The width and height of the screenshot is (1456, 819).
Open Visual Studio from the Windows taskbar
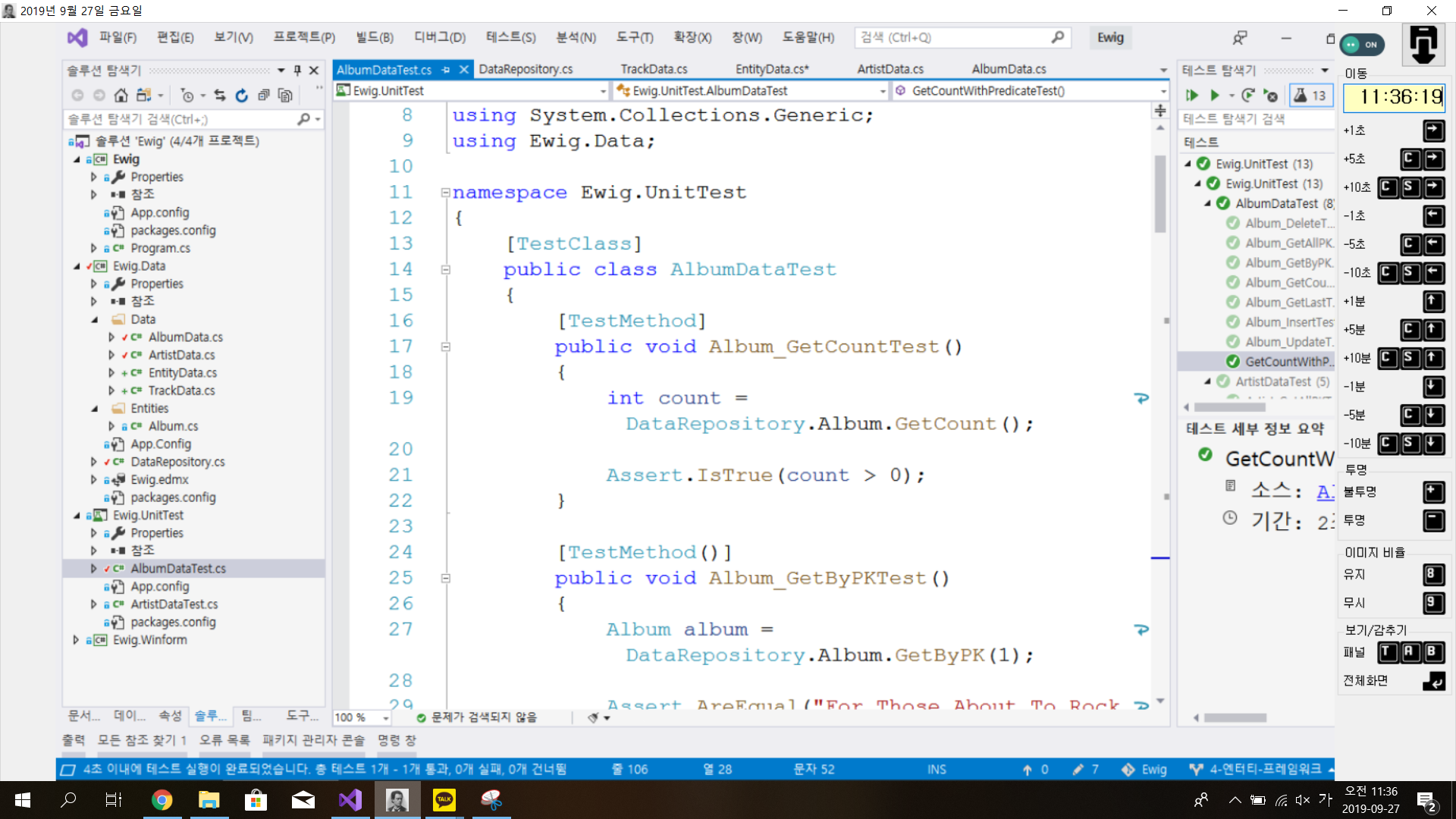pyautogui.click(x=350, y=800)
